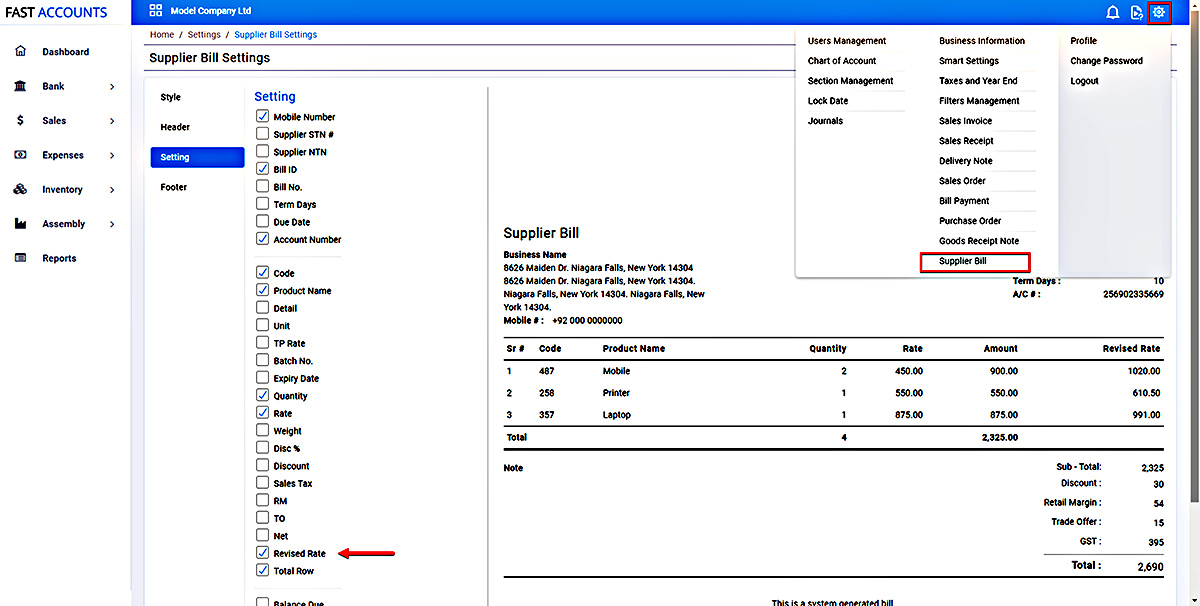Expand the Assembly sidebar chevron
Image resolution: width=1200 pixels, height=606 pixels.
click(112, 224)
